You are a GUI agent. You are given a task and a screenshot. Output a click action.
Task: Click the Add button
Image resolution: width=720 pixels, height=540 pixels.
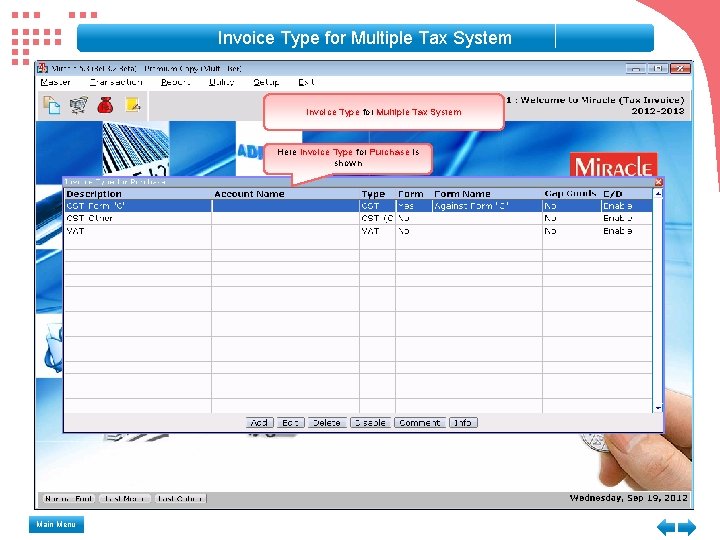pos(259,422)
